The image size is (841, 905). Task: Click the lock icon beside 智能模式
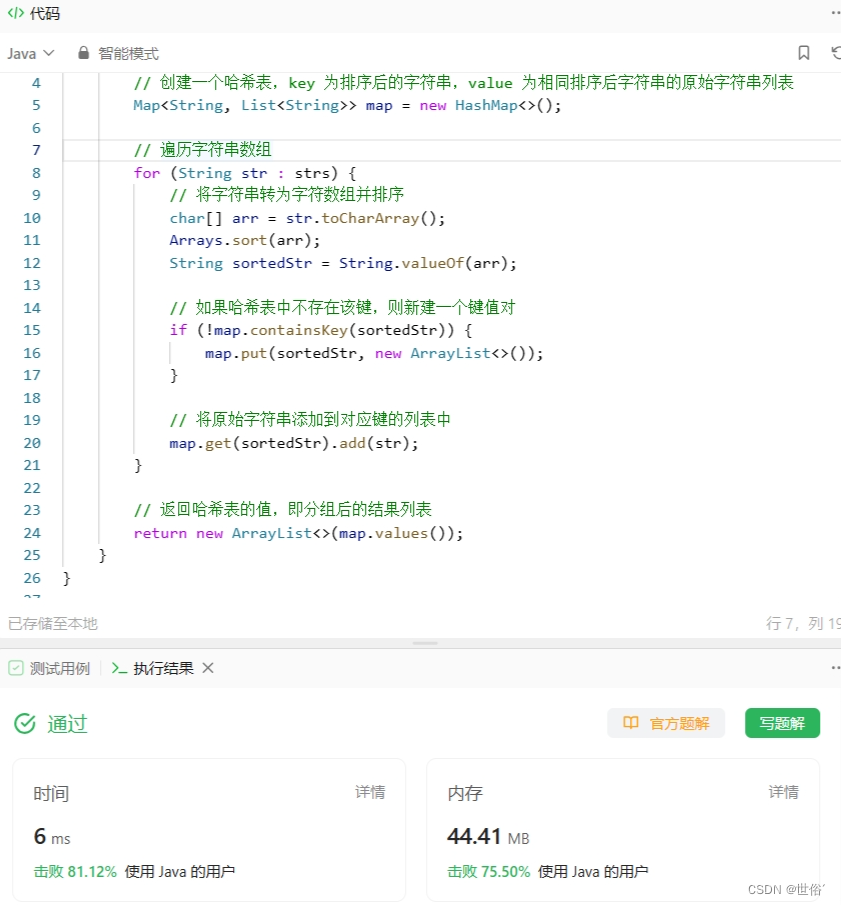83,53
